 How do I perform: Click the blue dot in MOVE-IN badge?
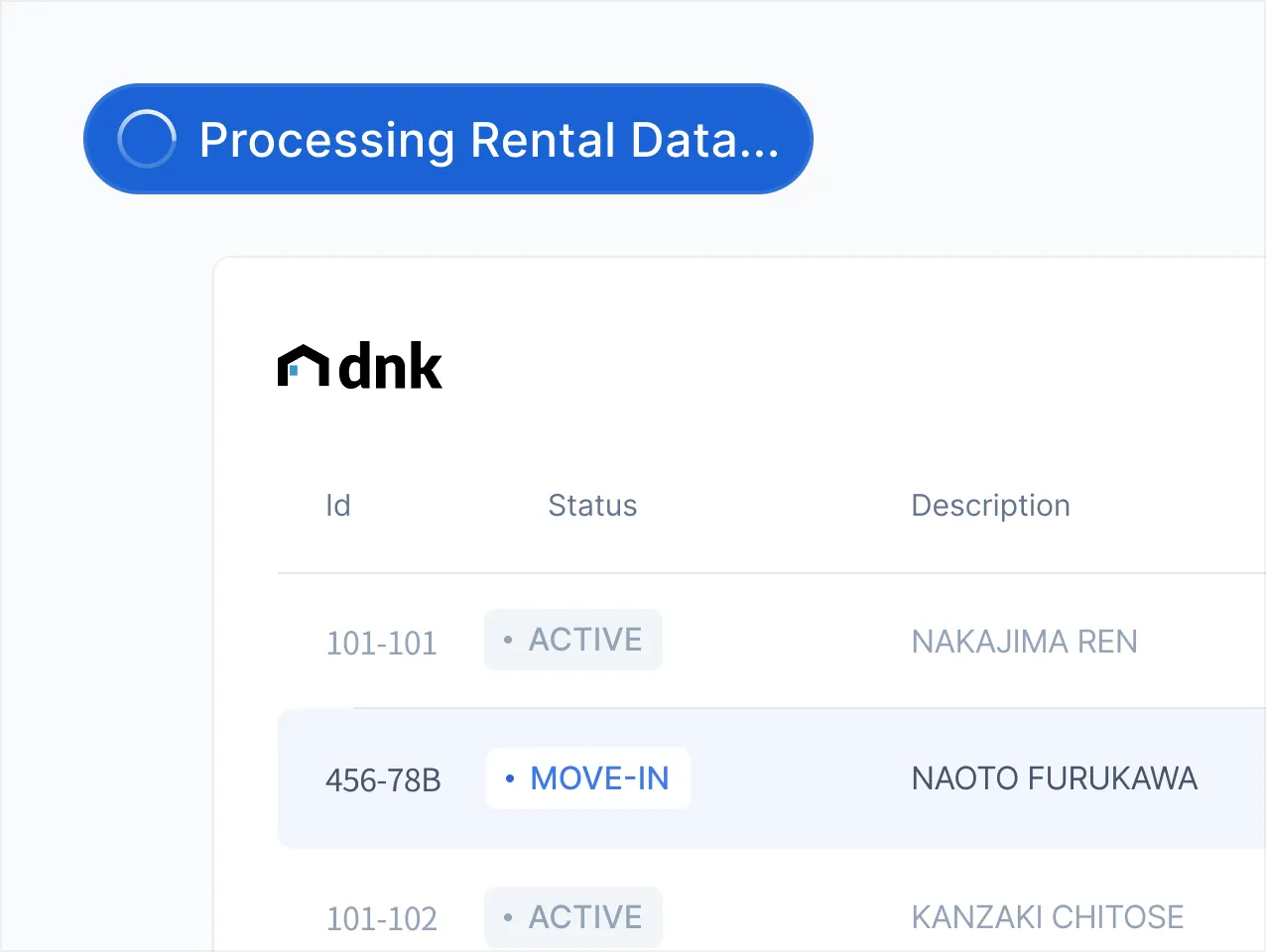tap(510, 778)
